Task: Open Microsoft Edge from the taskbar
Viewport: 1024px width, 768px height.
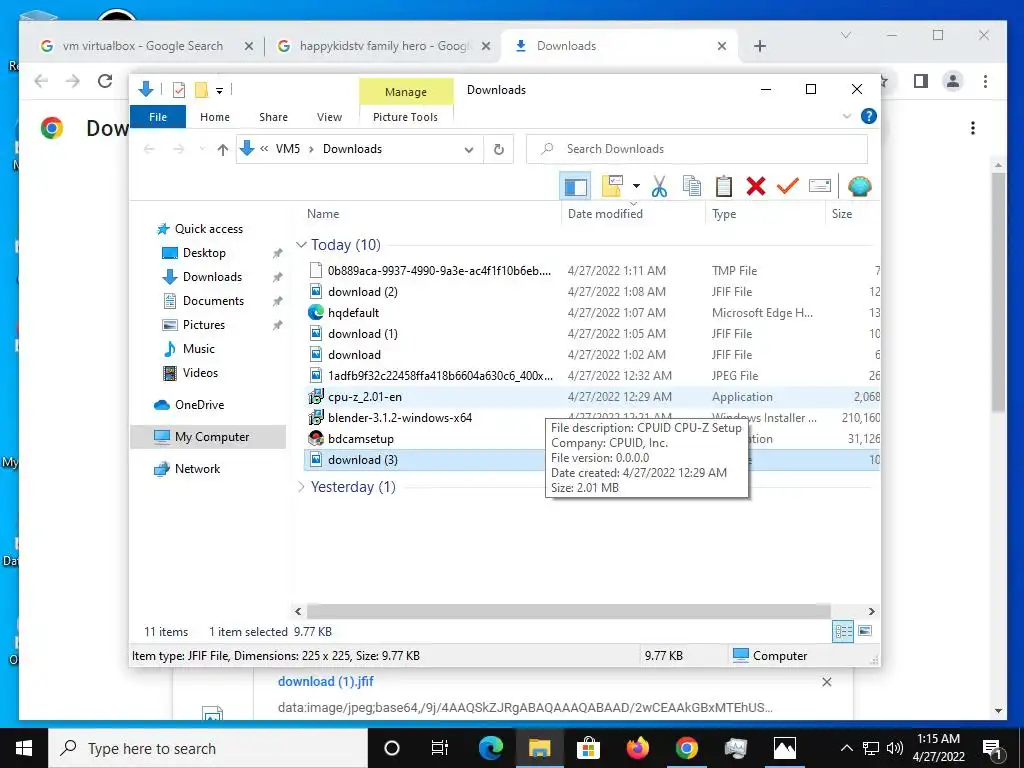Action: [x=491, y=748]
